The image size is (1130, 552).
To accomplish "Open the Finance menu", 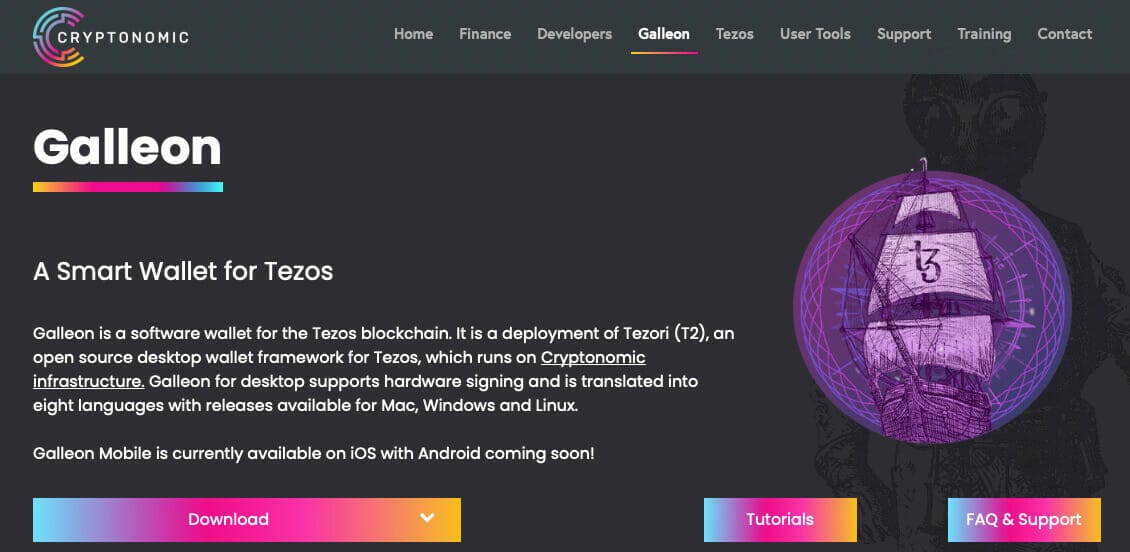I will click(485, 34).
